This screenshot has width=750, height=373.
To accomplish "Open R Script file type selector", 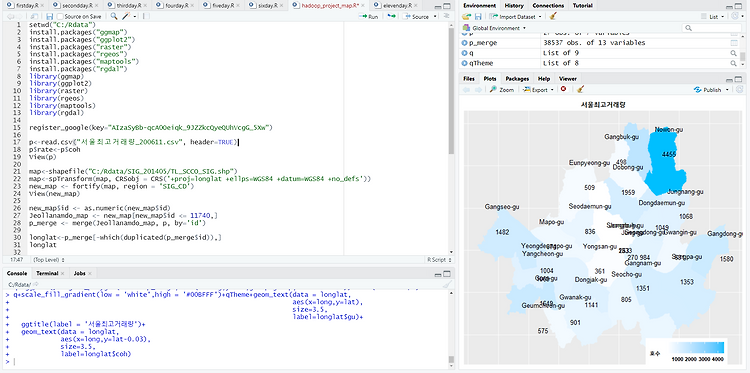I will pyautogui.click(x=439, y=260).
